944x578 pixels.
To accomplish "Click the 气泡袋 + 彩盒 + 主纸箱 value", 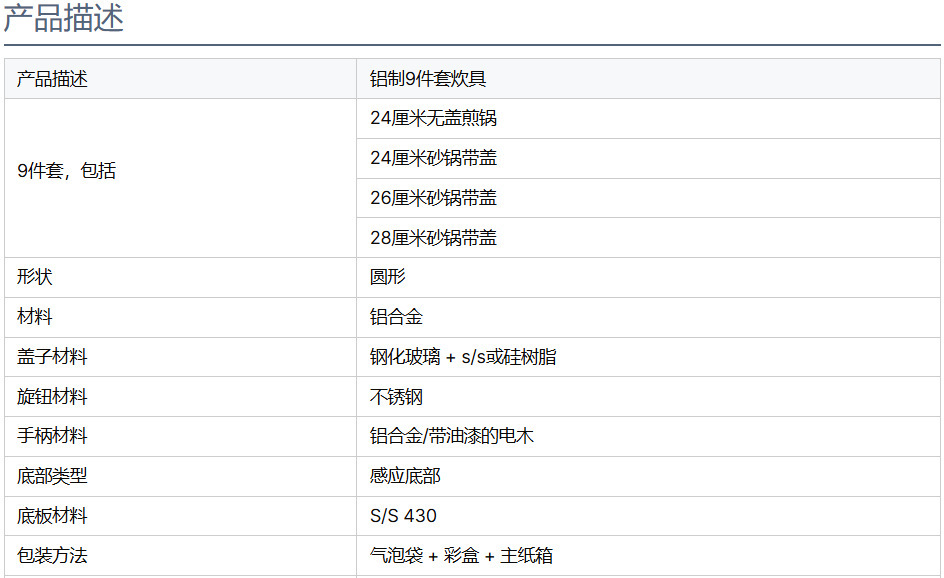I will click(x=461, y=555).
